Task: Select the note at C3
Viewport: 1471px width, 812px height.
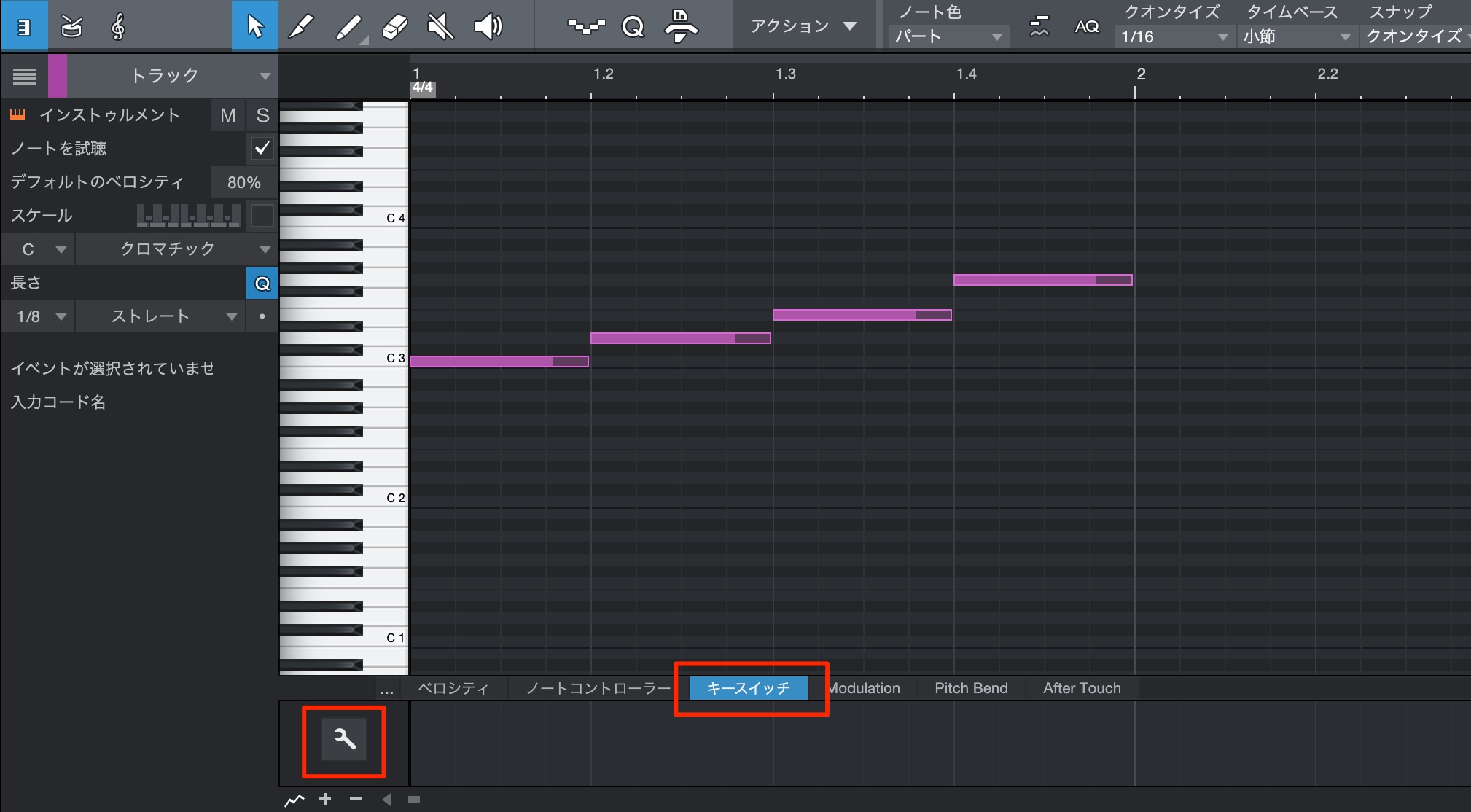Action: tap(499, 362)
